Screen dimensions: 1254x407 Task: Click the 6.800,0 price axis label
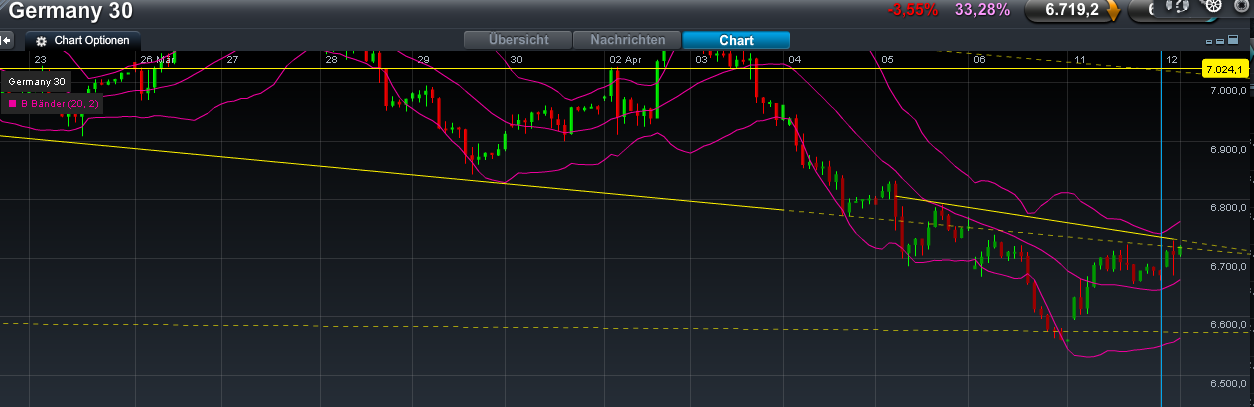pos(1228,208)
